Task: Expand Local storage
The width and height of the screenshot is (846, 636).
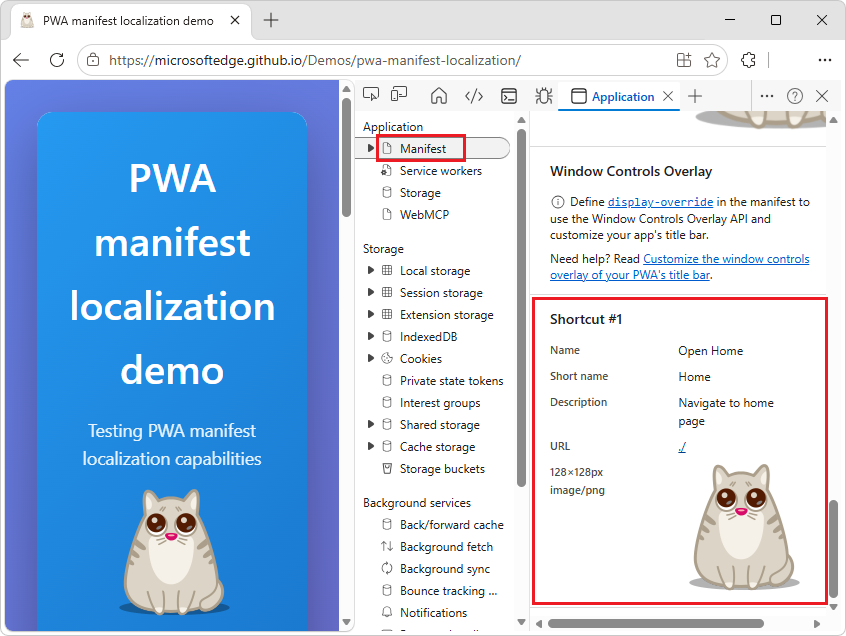Action: click(x=370, y=270)
